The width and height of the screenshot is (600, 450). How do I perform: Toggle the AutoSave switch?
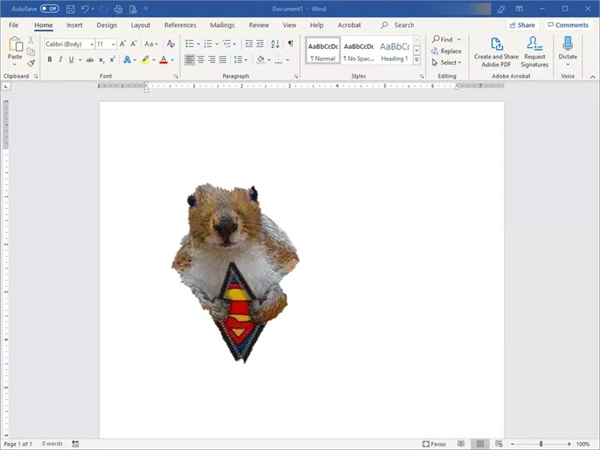tap(49, 9)
